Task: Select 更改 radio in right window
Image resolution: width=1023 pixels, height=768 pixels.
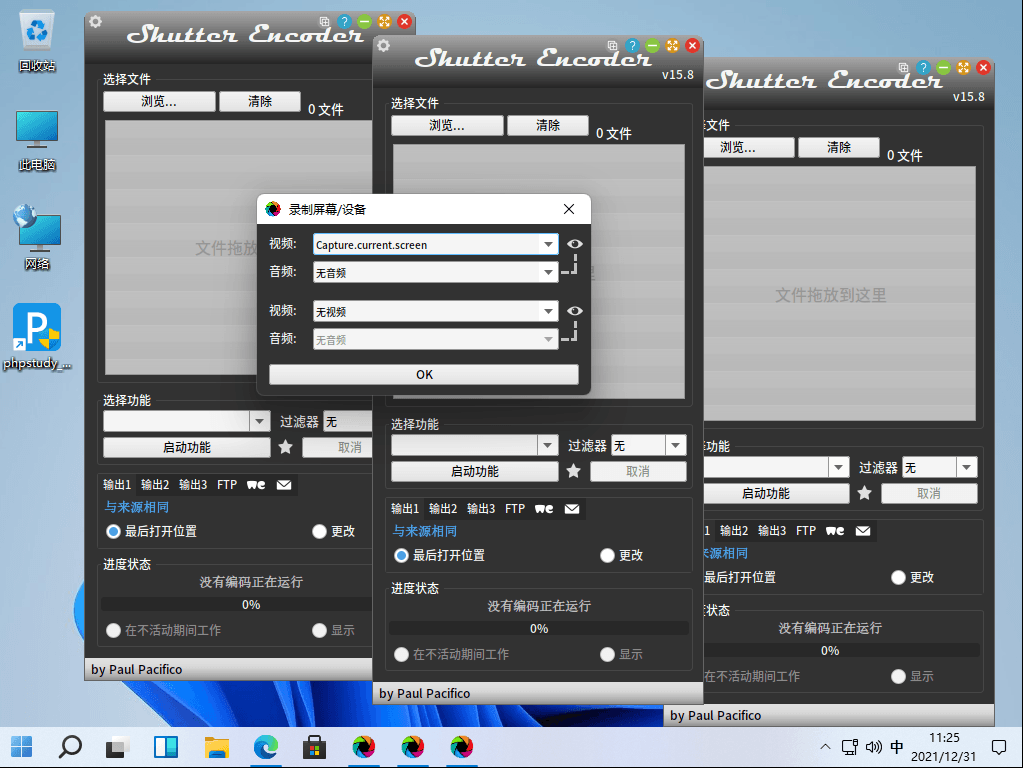Action: click(898, 577)
